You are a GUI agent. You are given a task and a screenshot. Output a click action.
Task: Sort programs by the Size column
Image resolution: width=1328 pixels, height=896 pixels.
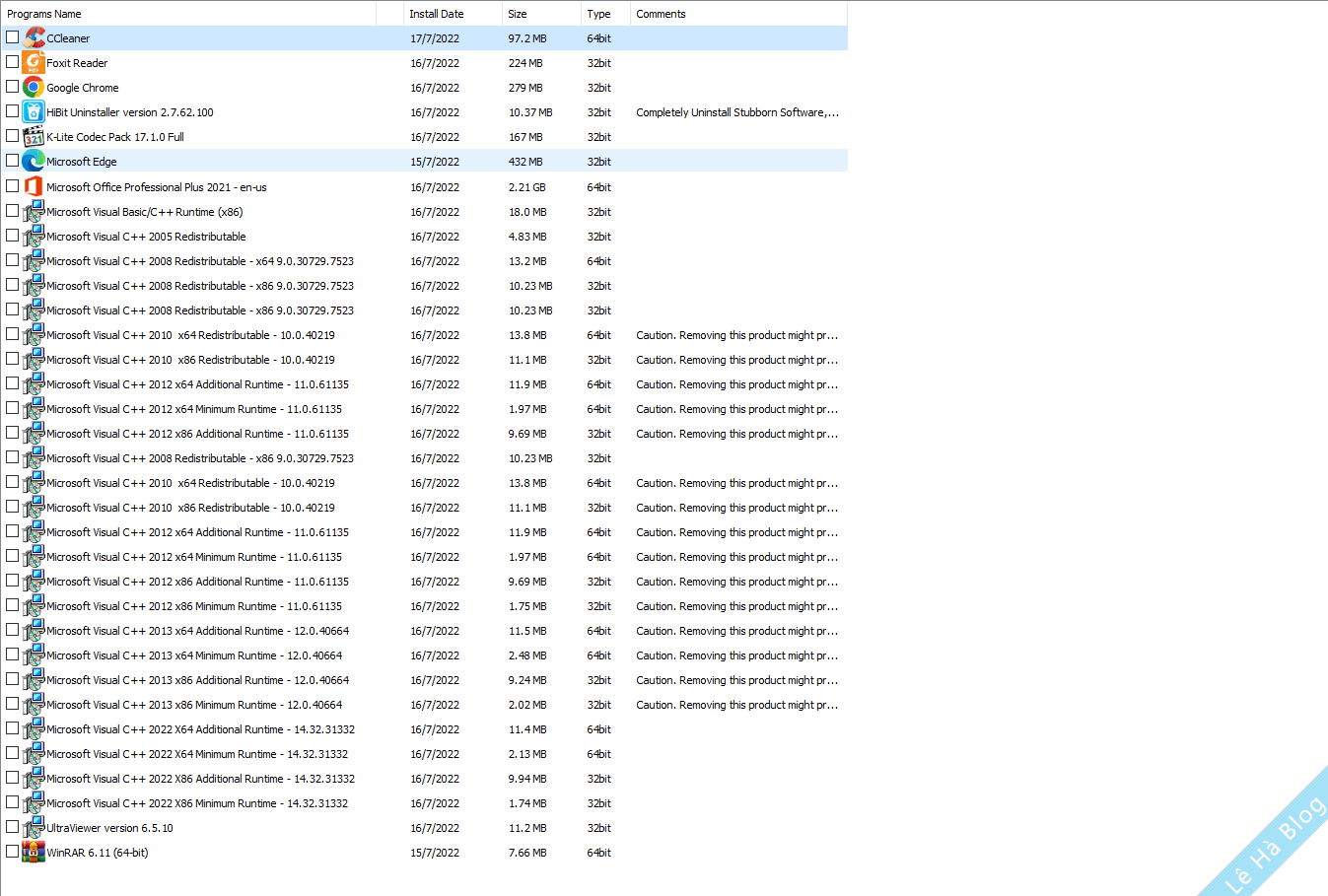(x=518, y=13)
